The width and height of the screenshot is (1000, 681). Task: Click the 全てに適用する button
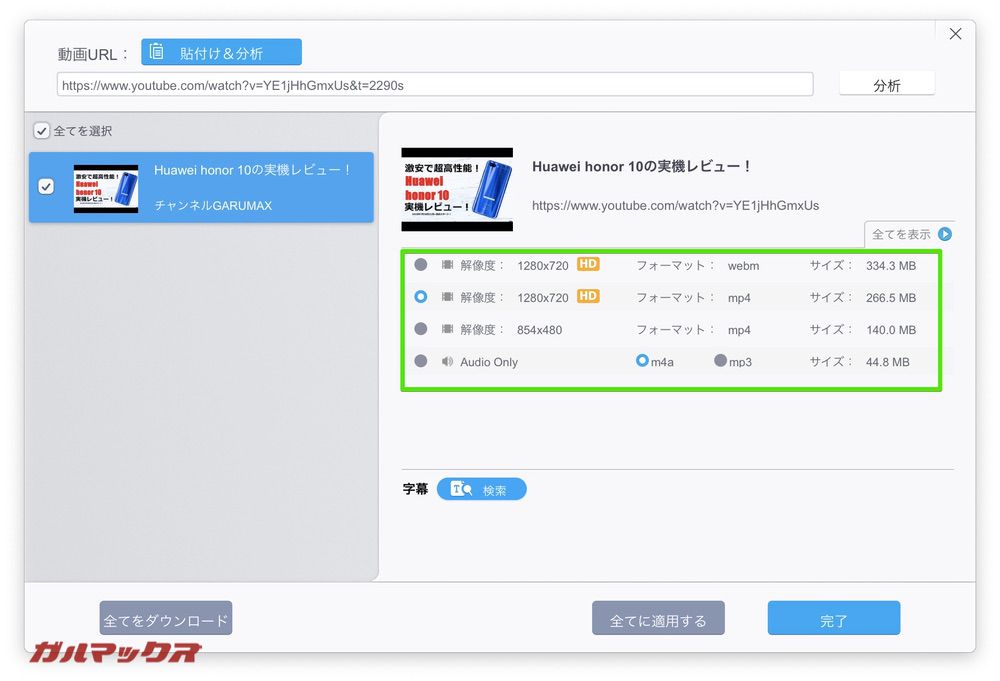[x=658, y=618]
